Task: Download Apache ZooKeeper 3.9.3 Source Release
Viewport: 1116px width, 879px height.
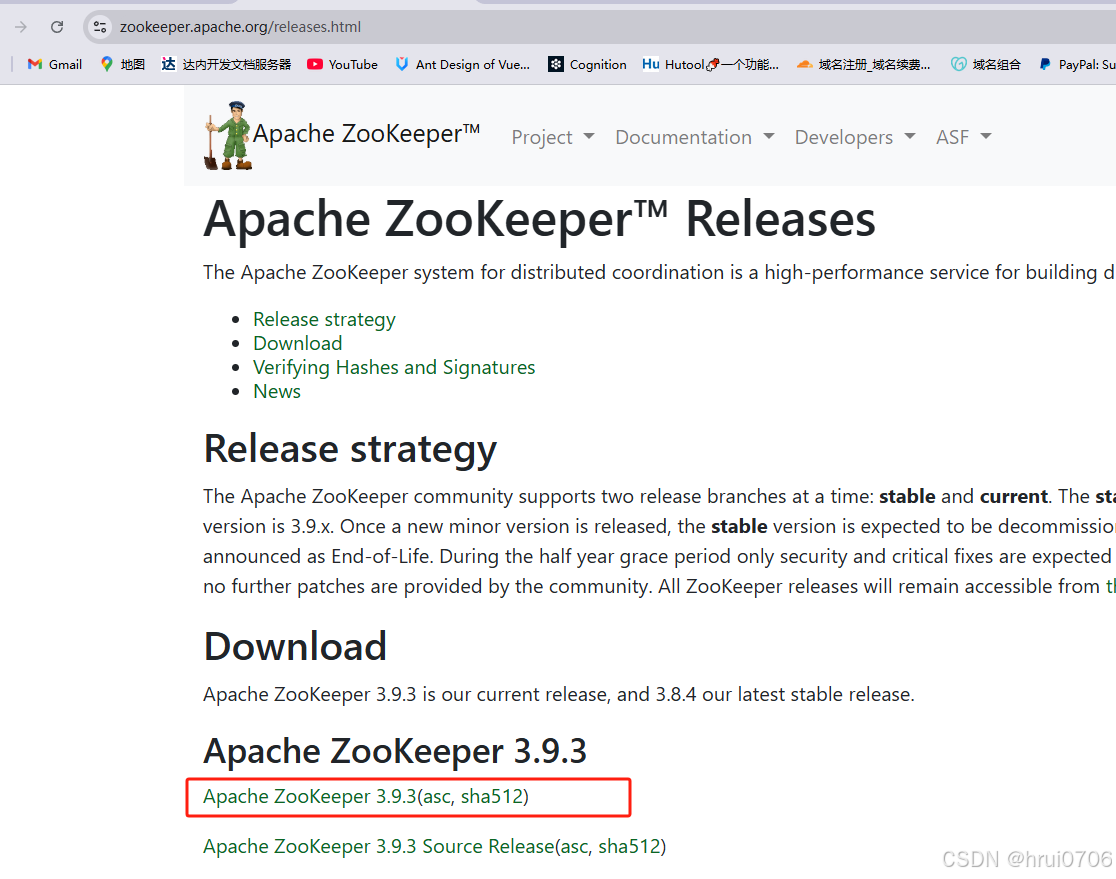Action: [379, 846]
